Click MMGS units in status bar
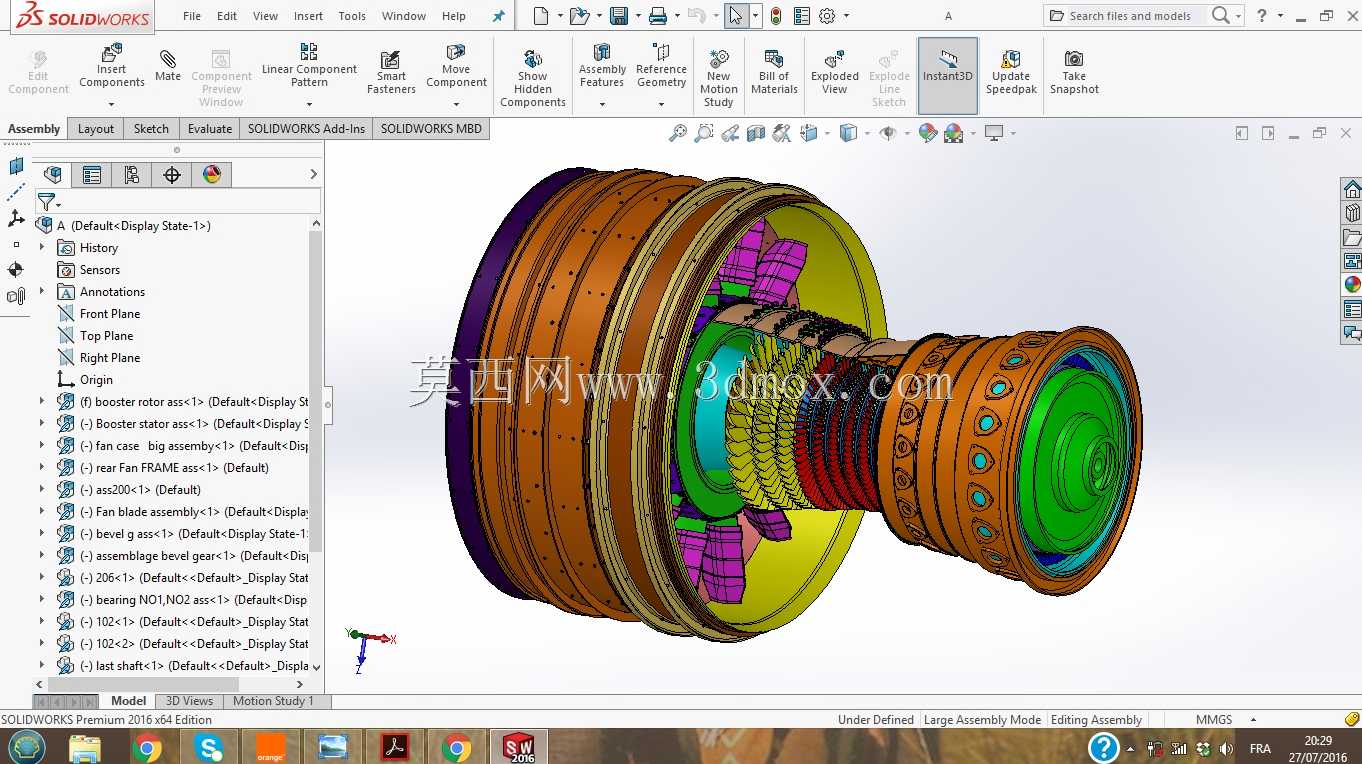The height and width of the screenshot is (764, 1362). click(1214, 719)
